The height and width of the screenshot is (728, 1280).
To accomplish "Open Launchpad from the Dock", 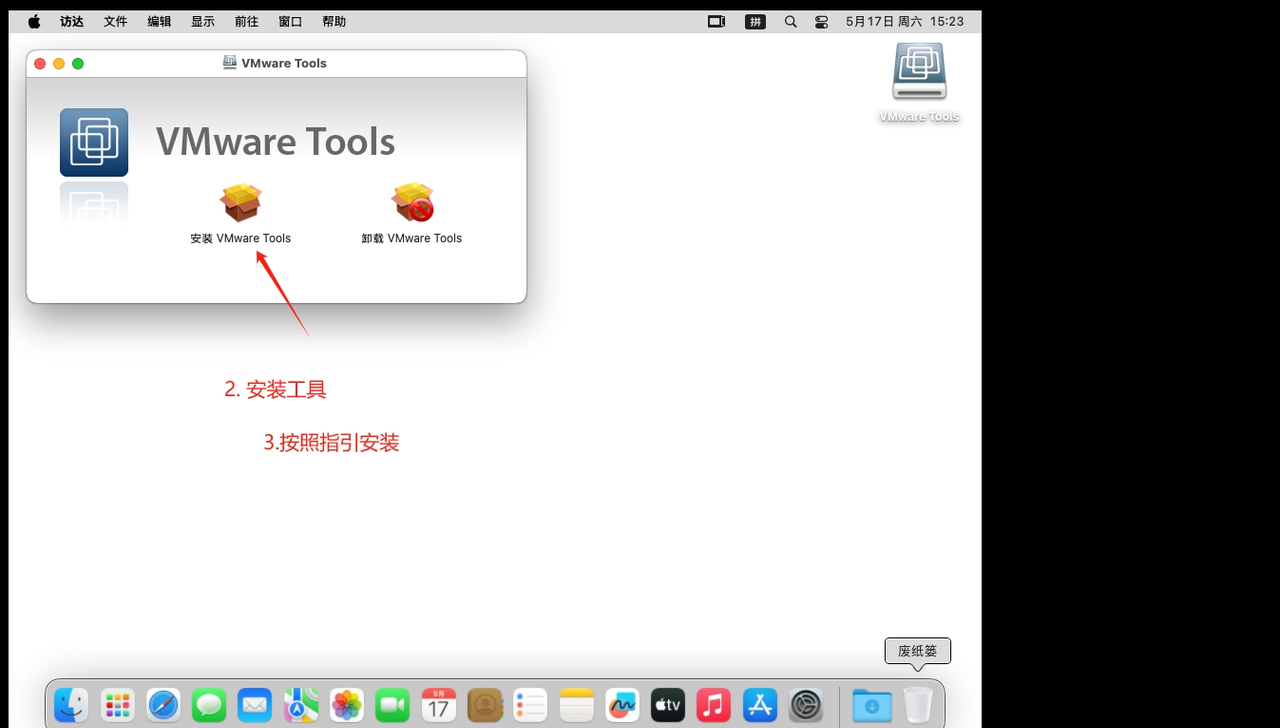I will pyautogui.click(x=117, y=705).
